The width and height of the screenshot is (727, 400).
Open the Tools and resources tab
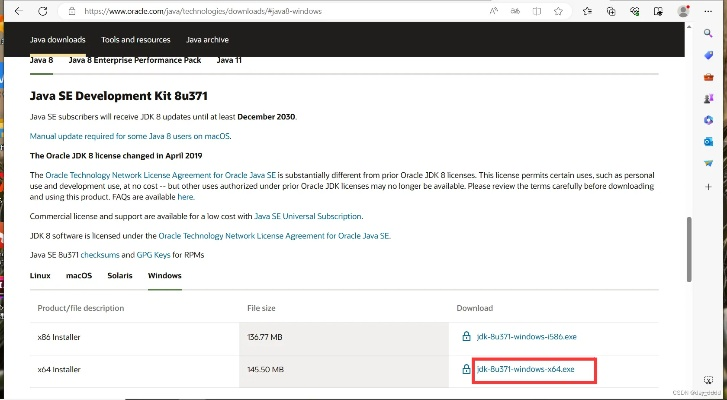coord(136,40)
